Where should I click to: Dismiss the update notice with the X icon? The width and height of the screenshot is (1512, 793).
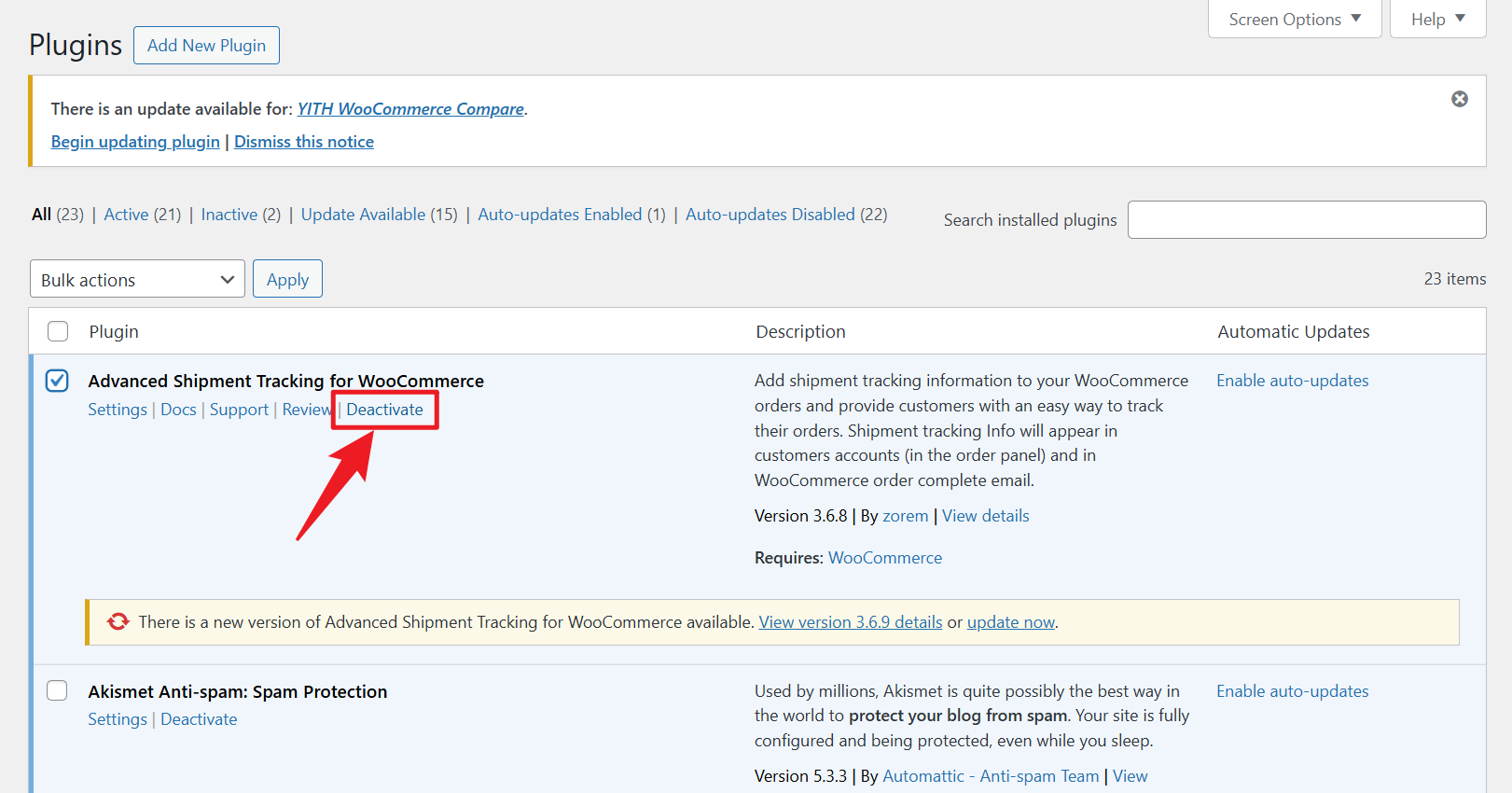pyautogui.click(x=1460, y=99)
